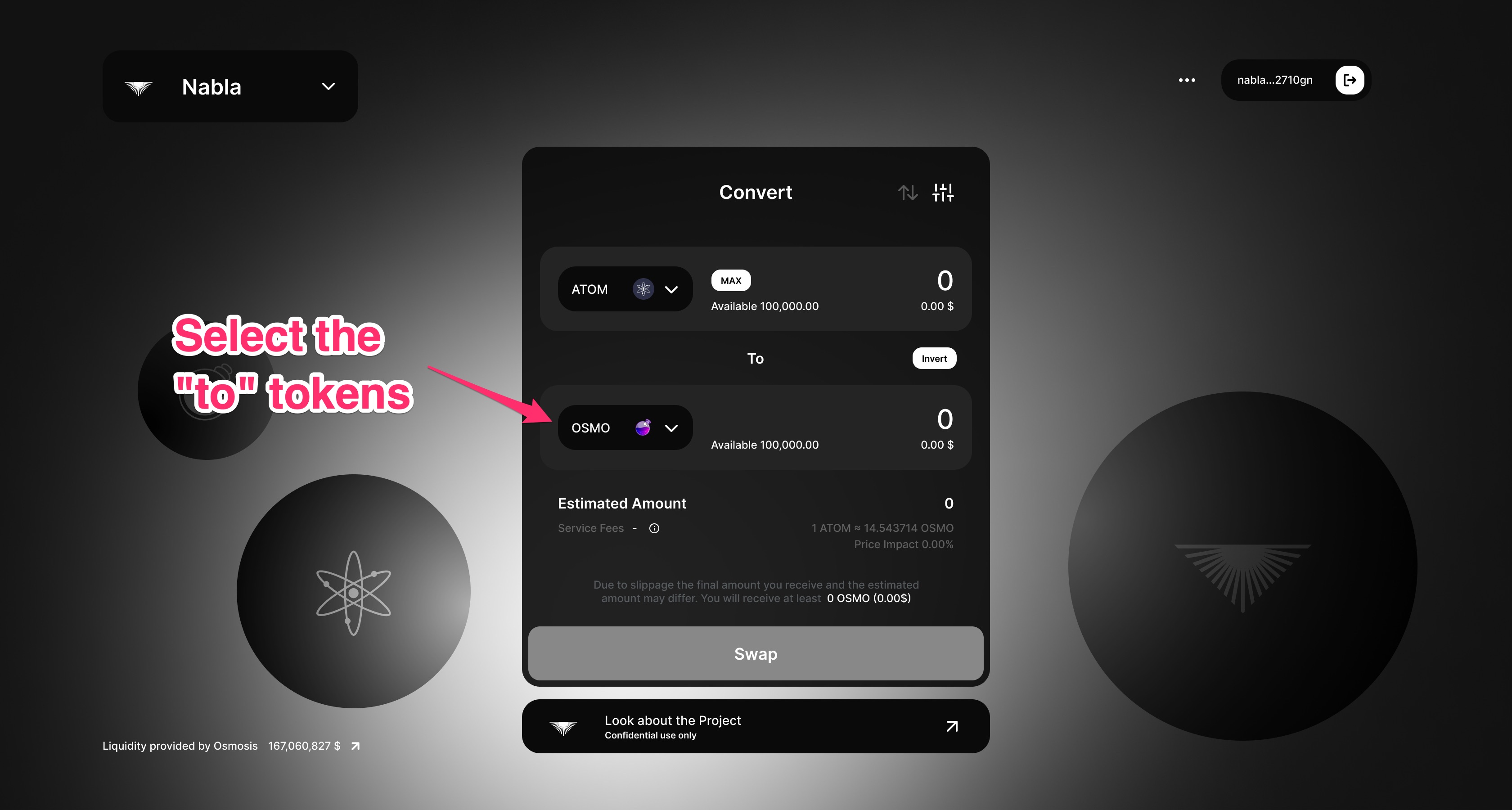Click the MAX button for ATOM amount
This screenshot has width=1512, height=810.
tap(729, 279)
